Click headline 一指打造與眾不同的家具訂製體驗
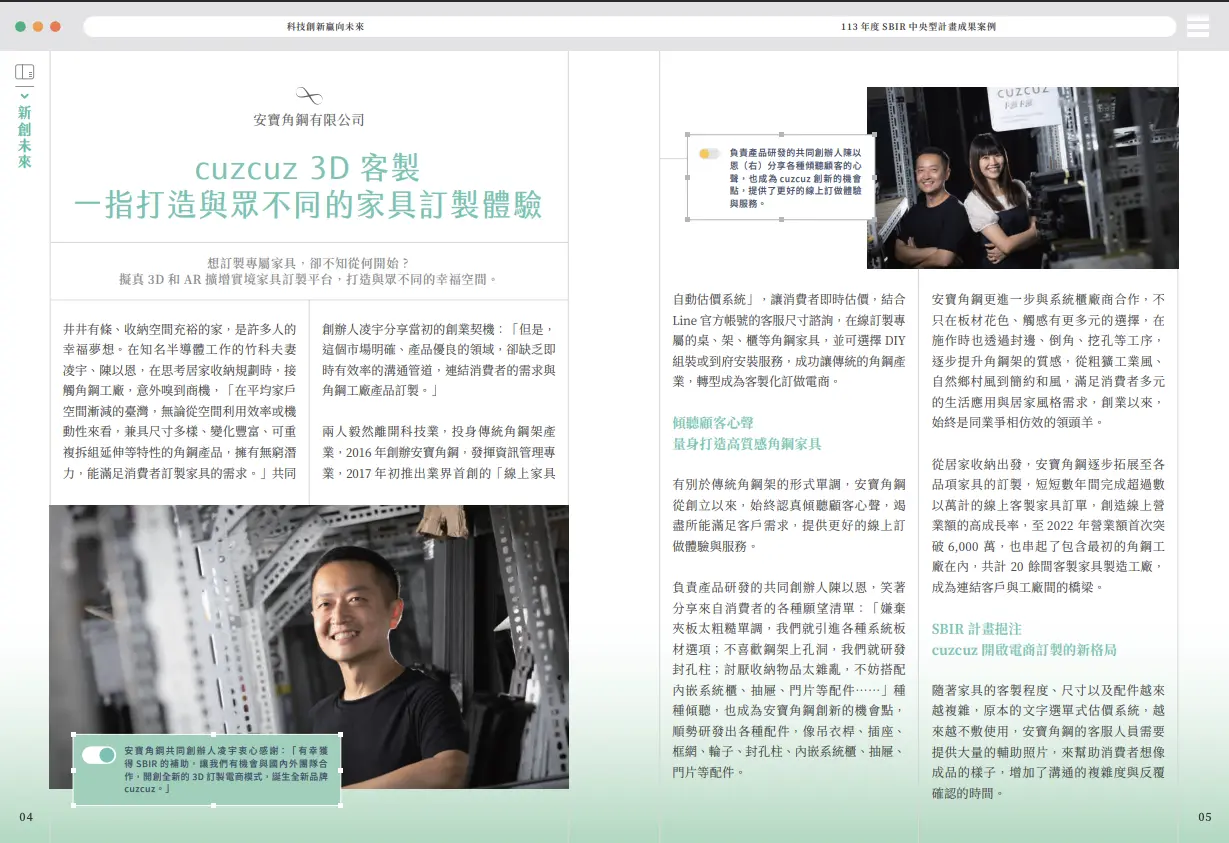Screen dimensions: 1229x843 [308, 205]
